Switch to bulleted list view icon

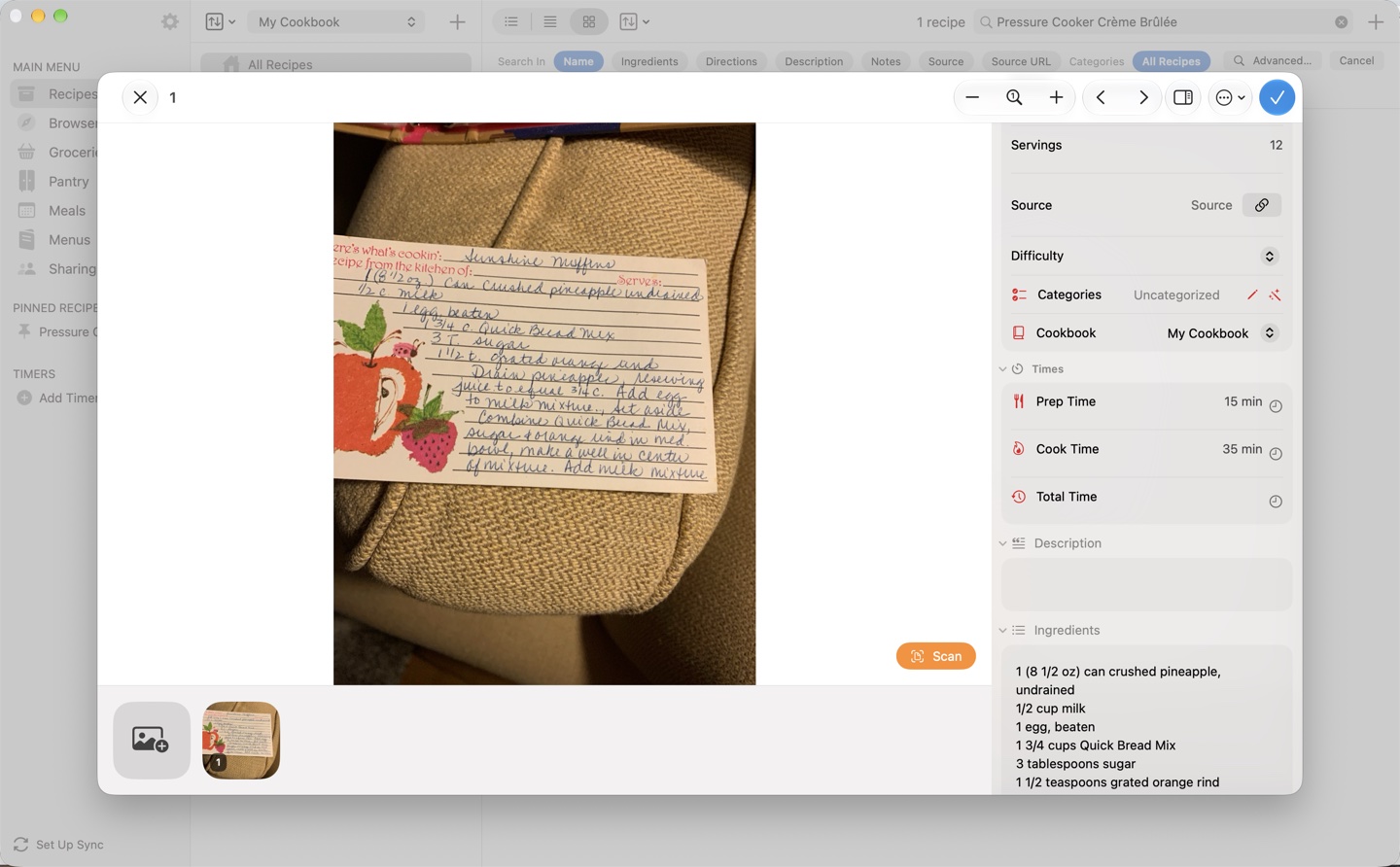click(511, 21)
